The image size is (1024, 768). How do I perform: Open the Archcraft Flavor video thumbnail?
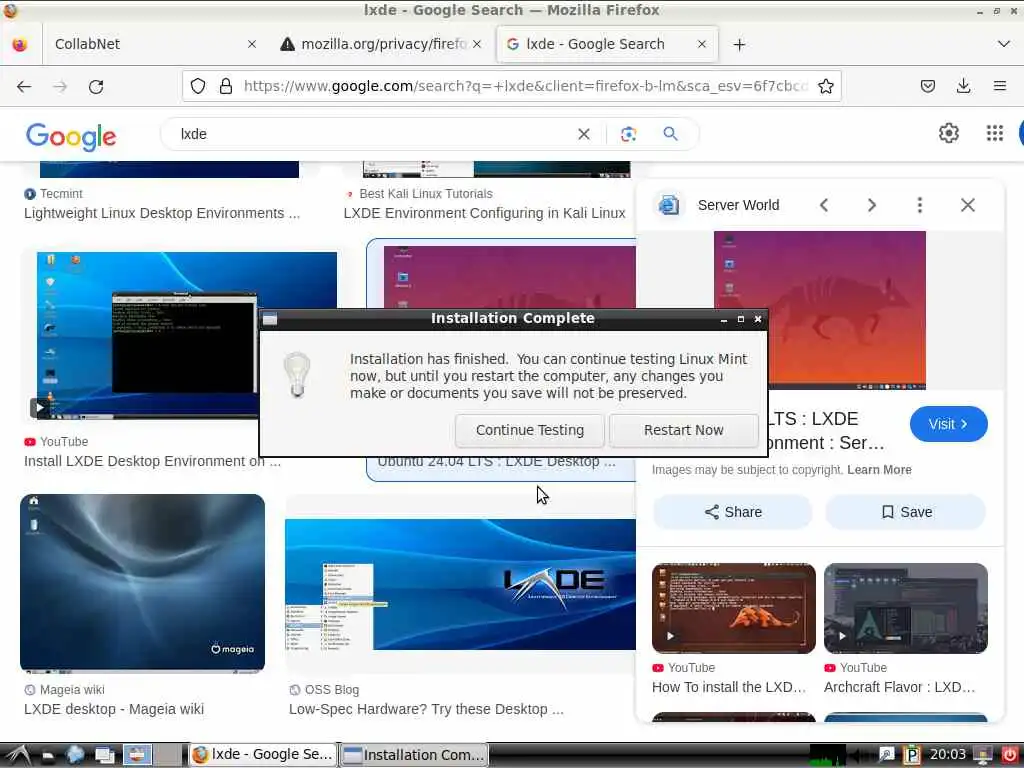(905, 608)
